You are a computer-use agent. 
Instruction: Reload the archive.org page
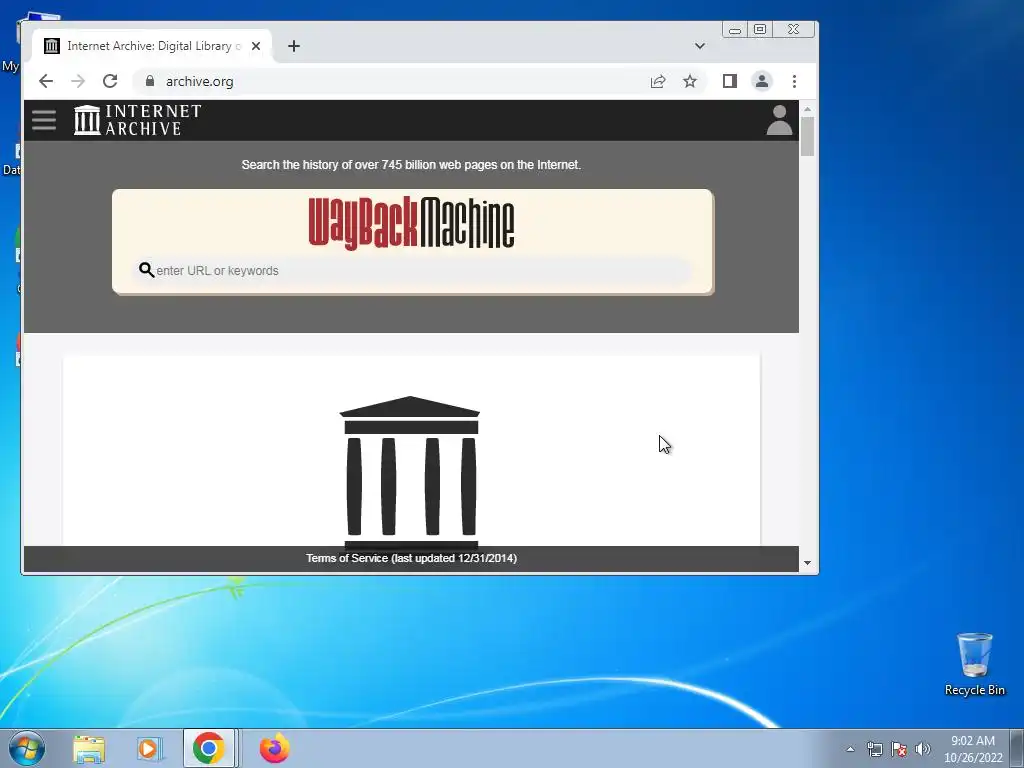click(110, 81)
